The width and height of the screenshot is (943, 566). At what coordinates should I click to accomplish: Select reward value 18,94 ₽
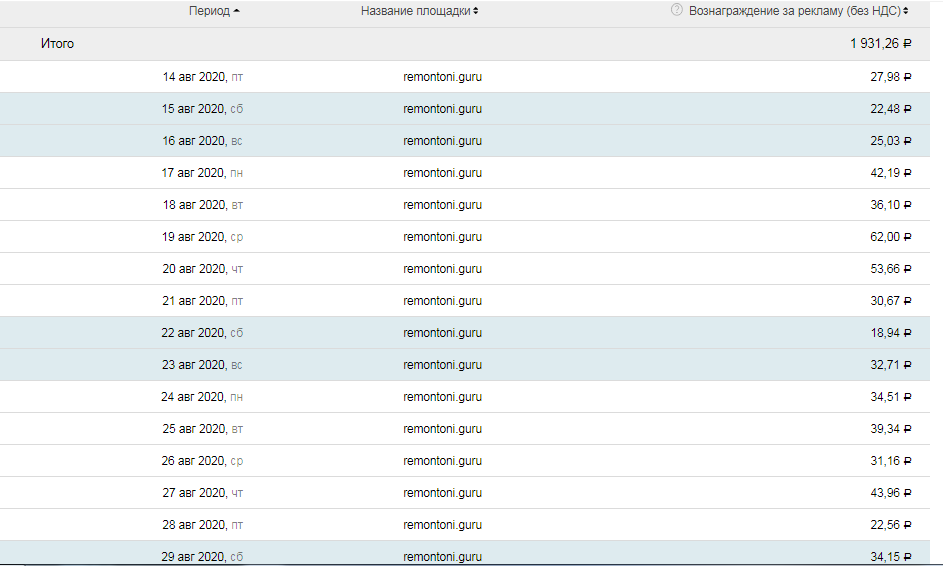[x=891, y=332]
